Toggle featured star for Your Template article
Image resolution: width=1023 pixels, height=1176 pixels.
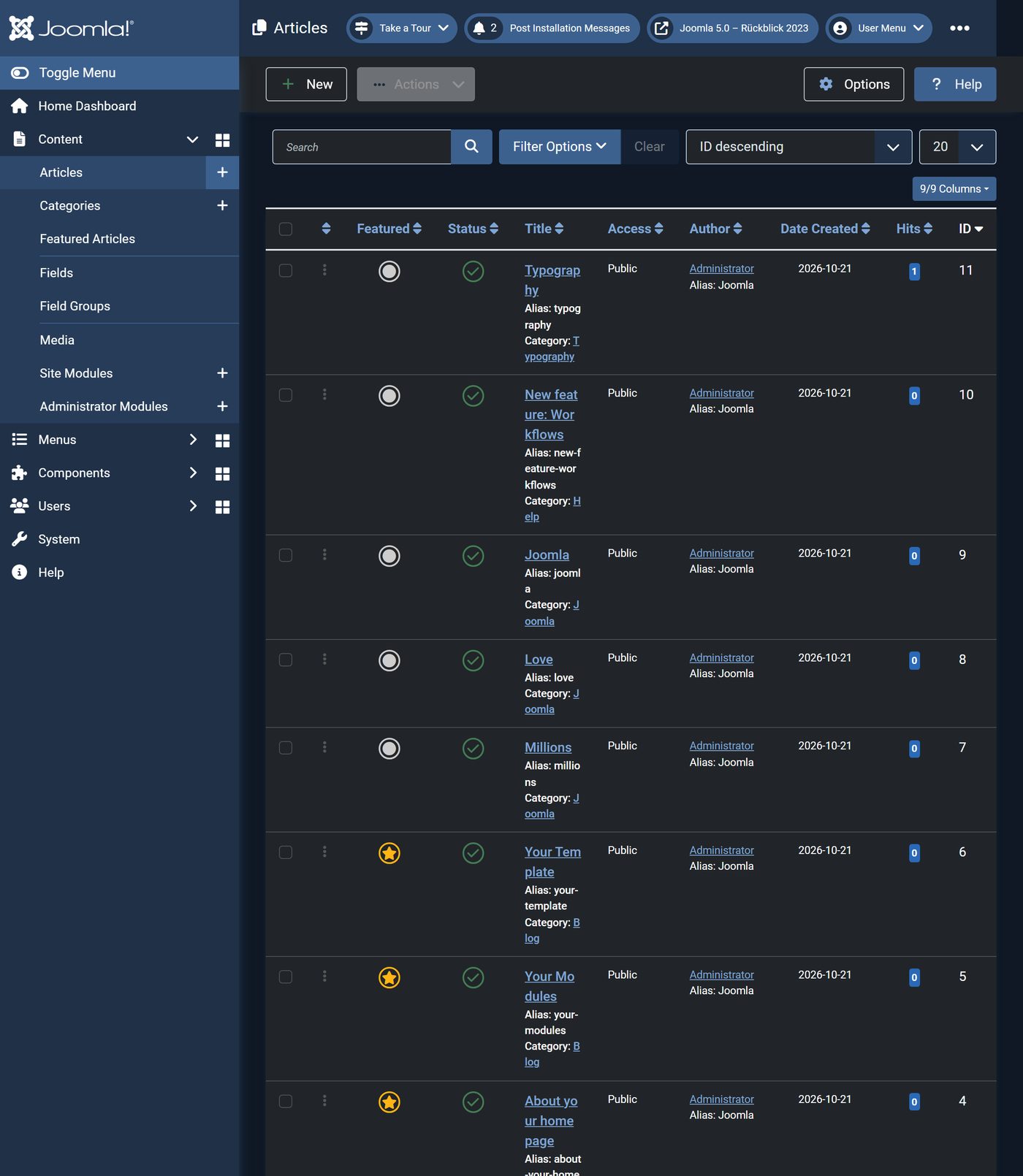pos(389,853)
